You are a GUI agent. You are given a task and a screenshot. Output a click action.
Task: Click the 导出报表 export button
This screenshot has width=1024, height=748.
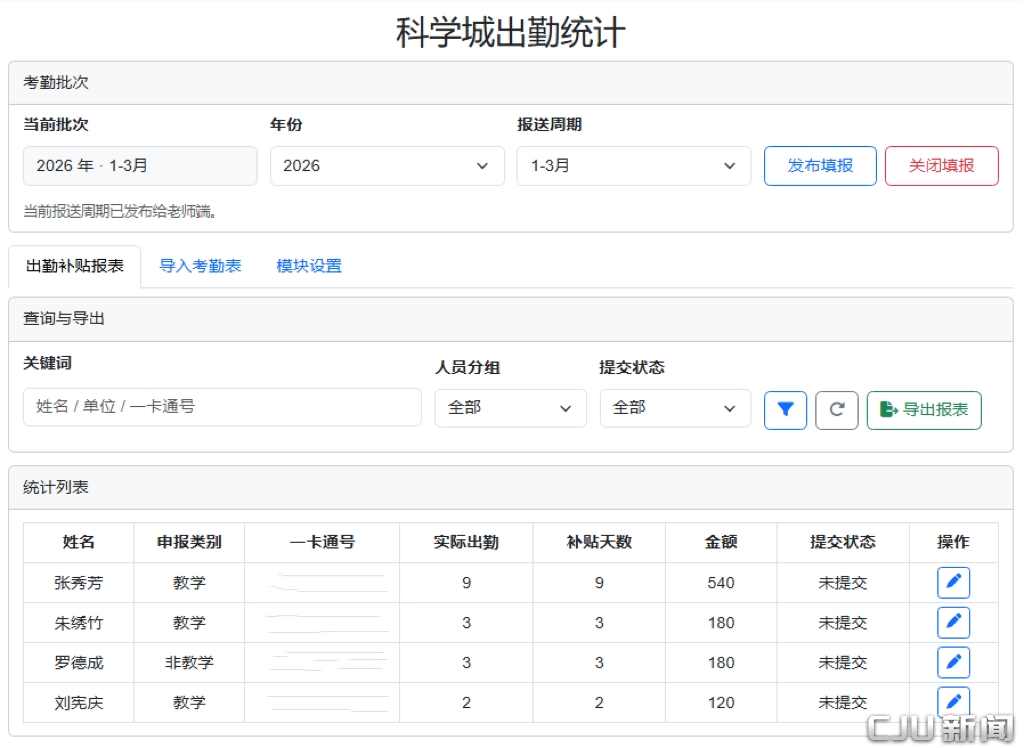click(924, 410)
